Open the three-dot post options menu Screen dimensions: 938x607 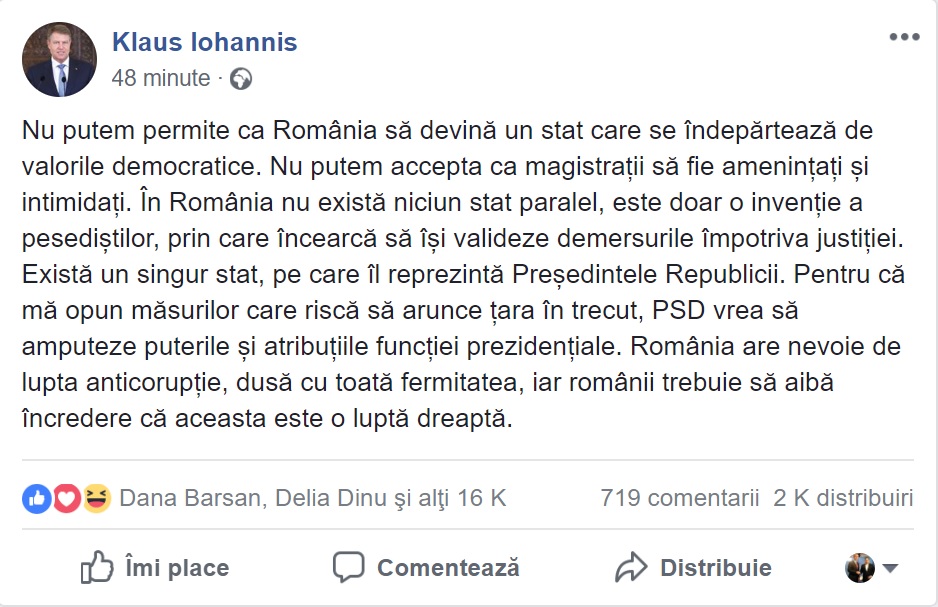point(904,38)
